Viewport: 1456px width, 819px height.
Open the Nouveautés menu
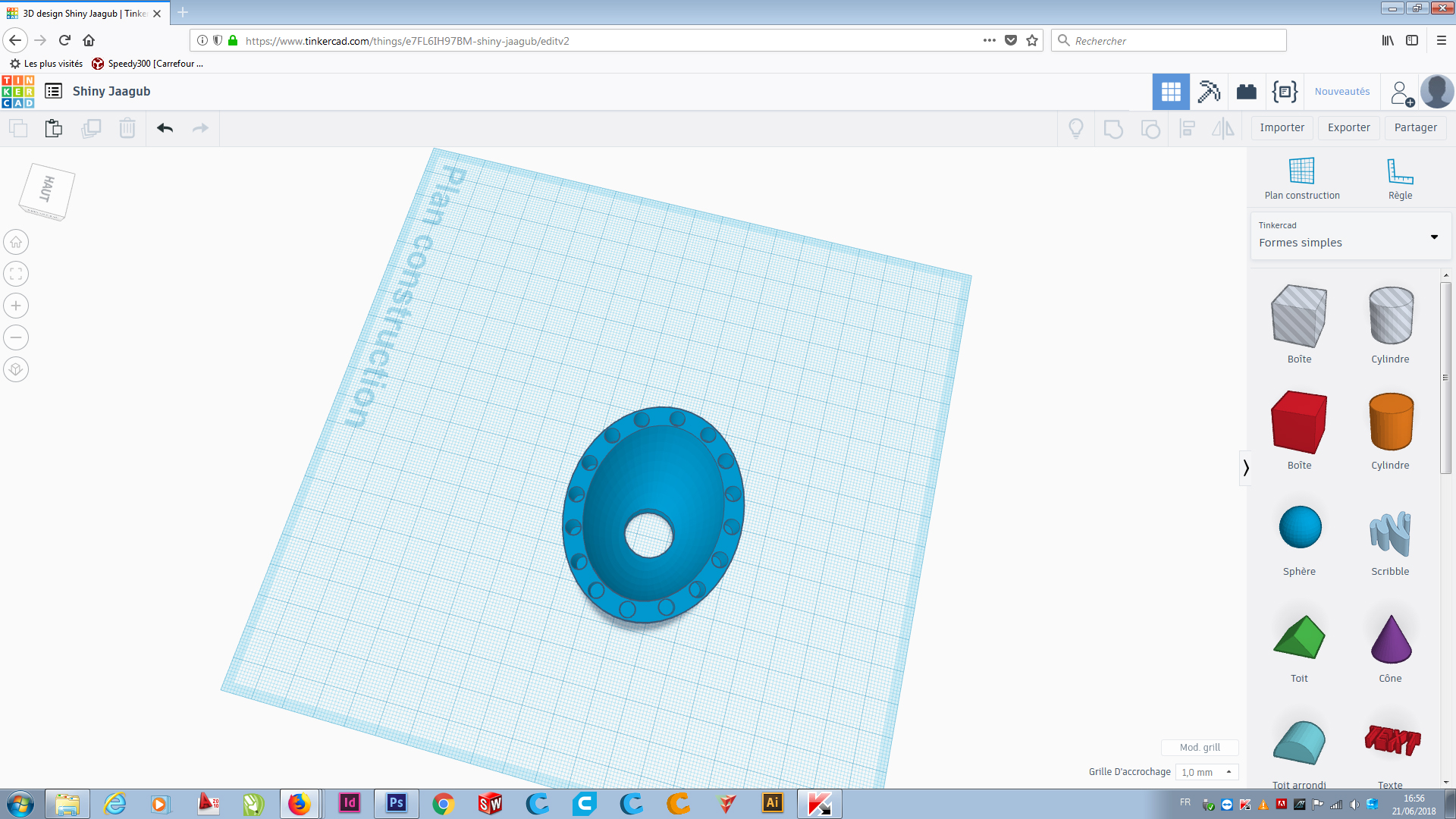(x=1341, y=92)
